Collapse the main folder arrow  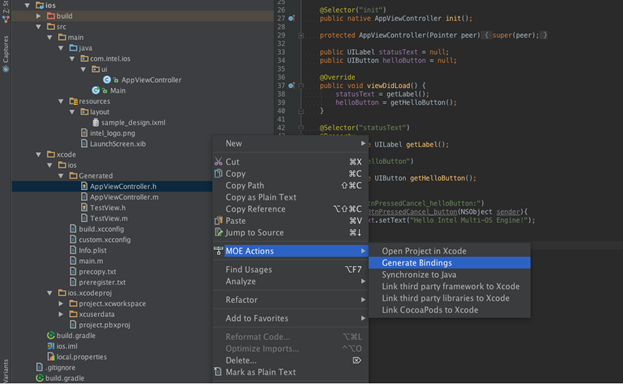tap(50, 37)
